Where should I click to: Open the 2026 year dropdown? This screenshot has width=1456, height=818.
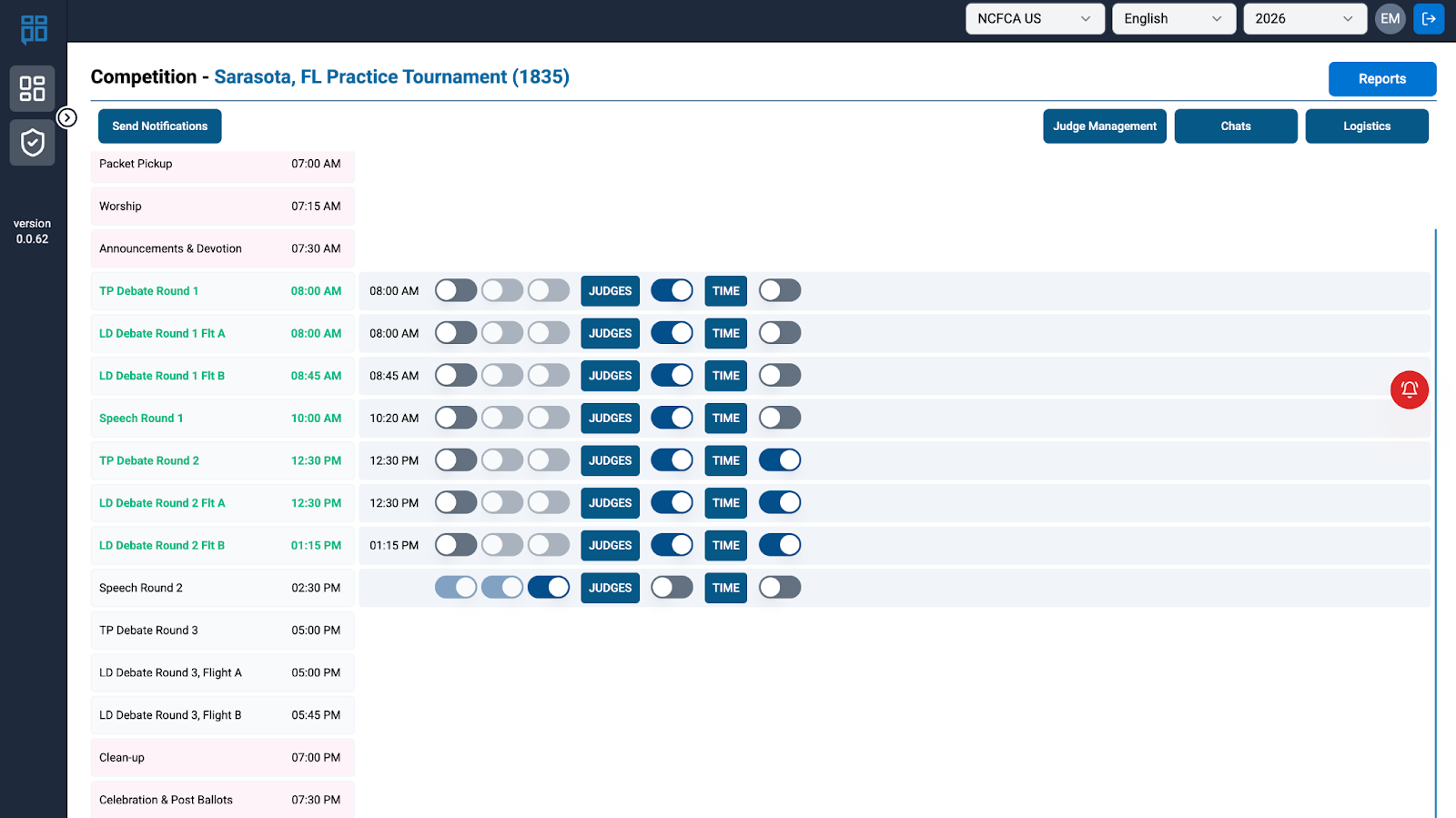click(1304, 18)
